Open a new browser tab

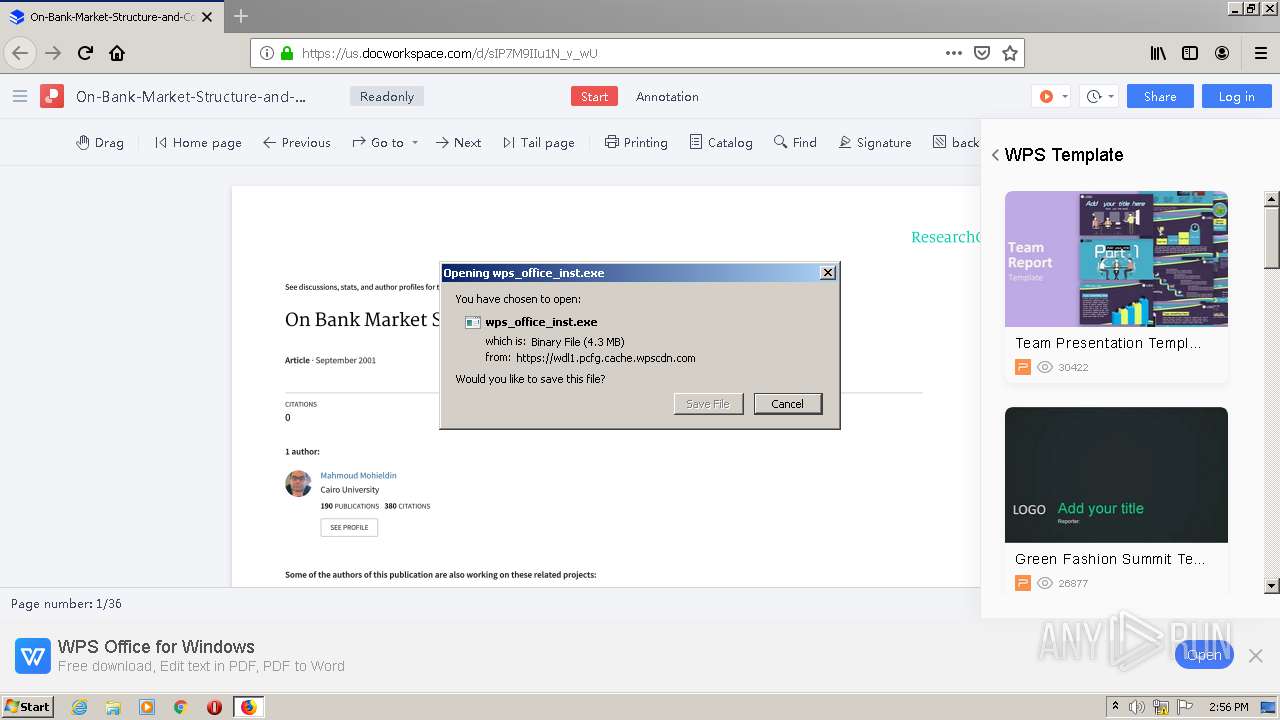[241, 16]
